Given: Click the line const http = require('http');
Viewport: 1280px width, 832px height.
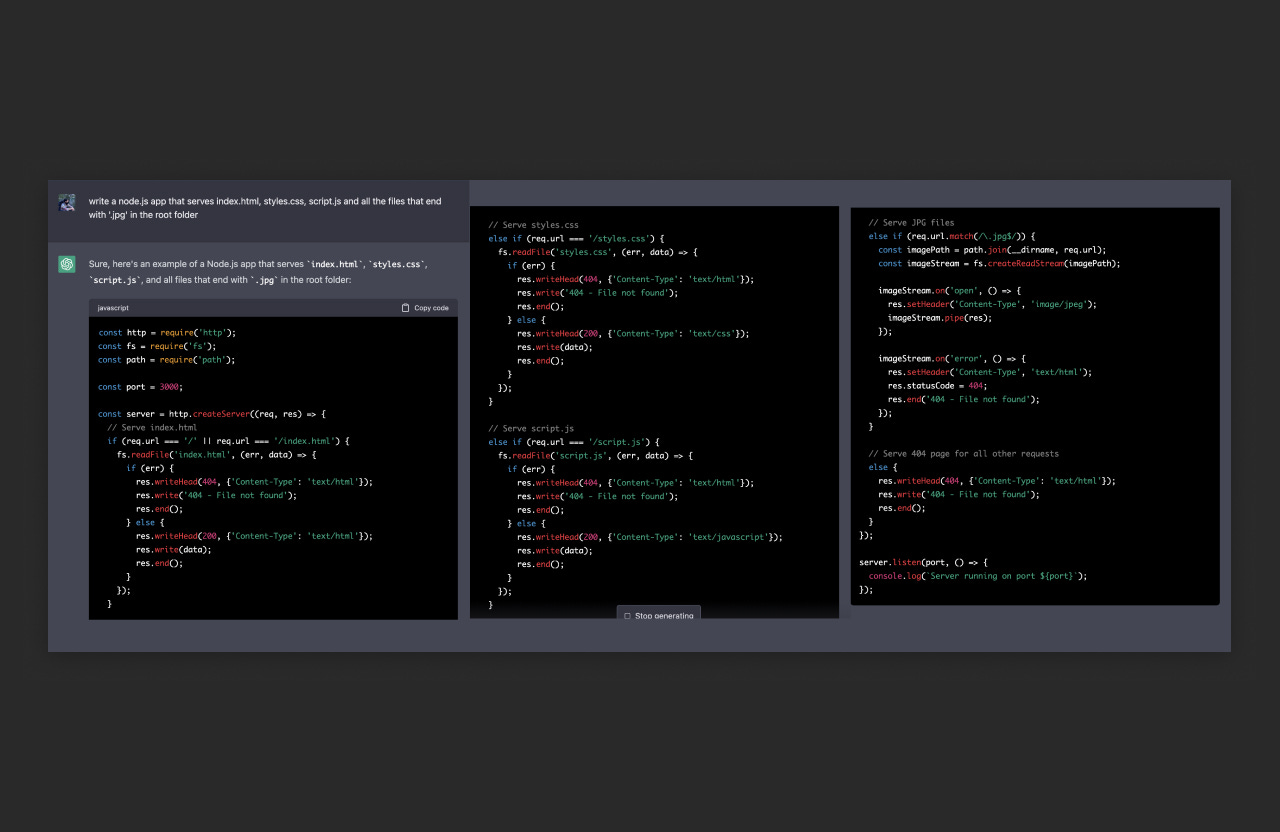Looking at the screenshot, I should click(167, 332).
